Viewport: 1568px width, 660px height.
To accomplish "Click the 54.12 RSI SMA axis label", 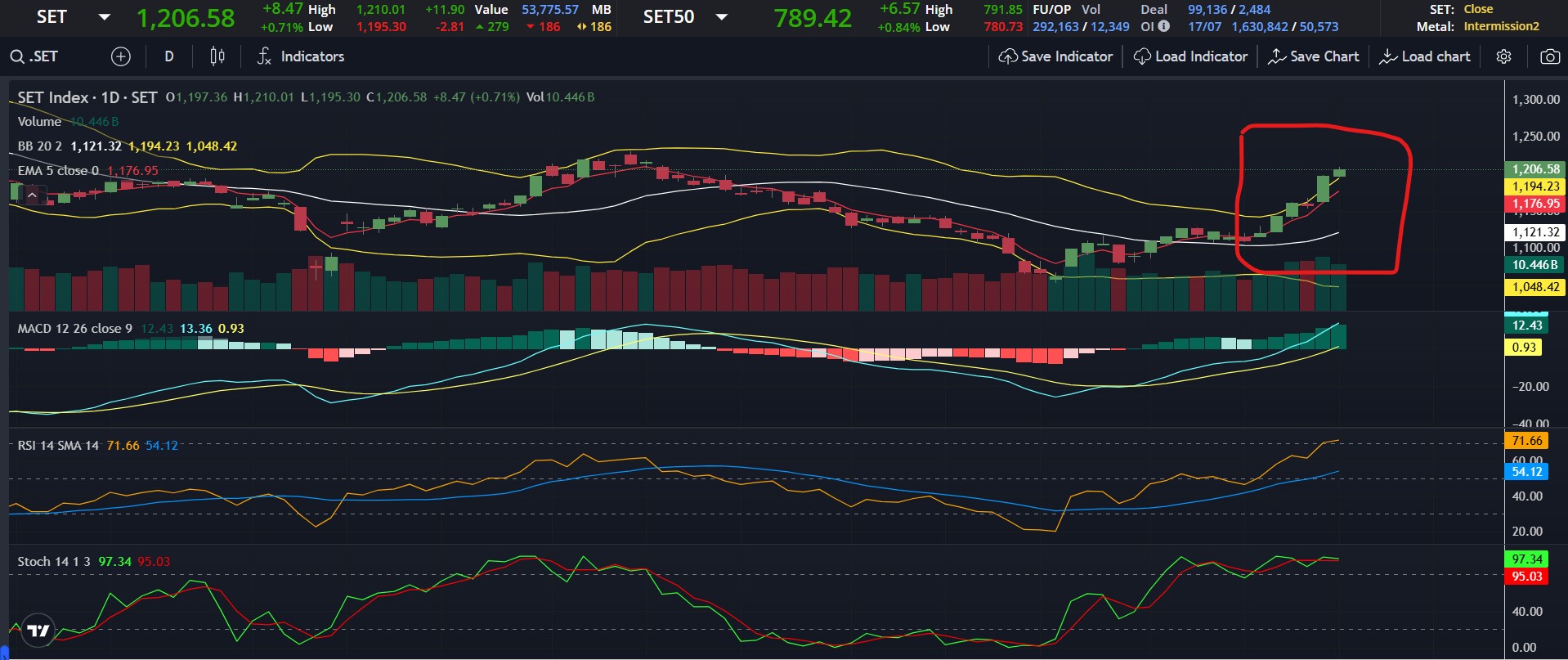I will 1526,472.
